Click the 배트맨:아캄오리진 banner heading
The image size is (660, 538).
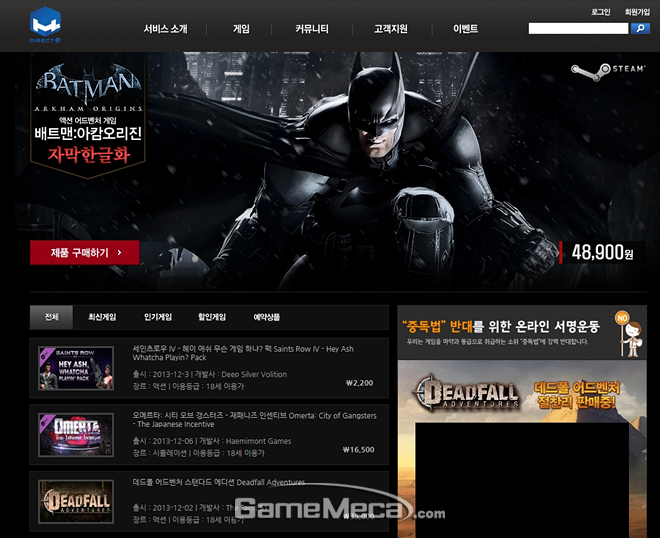click(x=88, y=133)
